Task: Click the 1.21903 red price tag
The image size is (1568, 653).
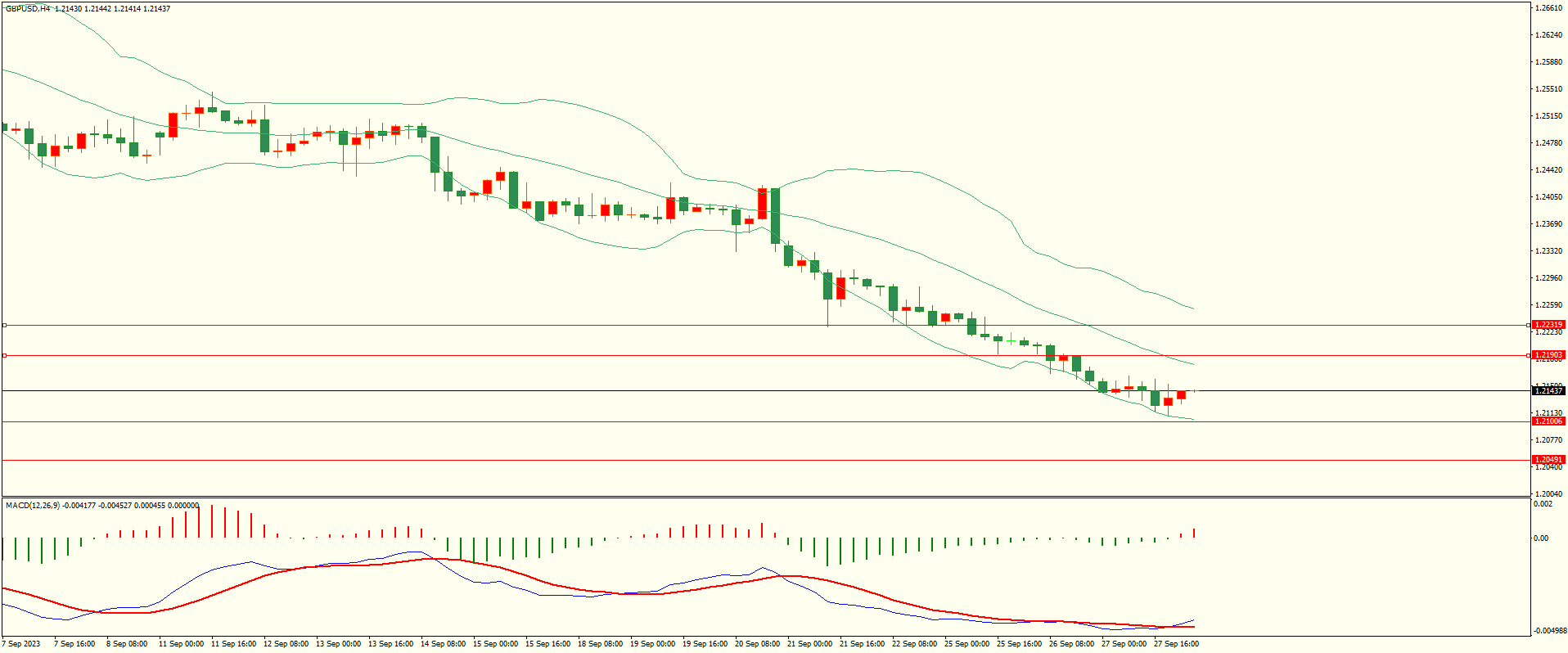Action: click(1548, 355)
